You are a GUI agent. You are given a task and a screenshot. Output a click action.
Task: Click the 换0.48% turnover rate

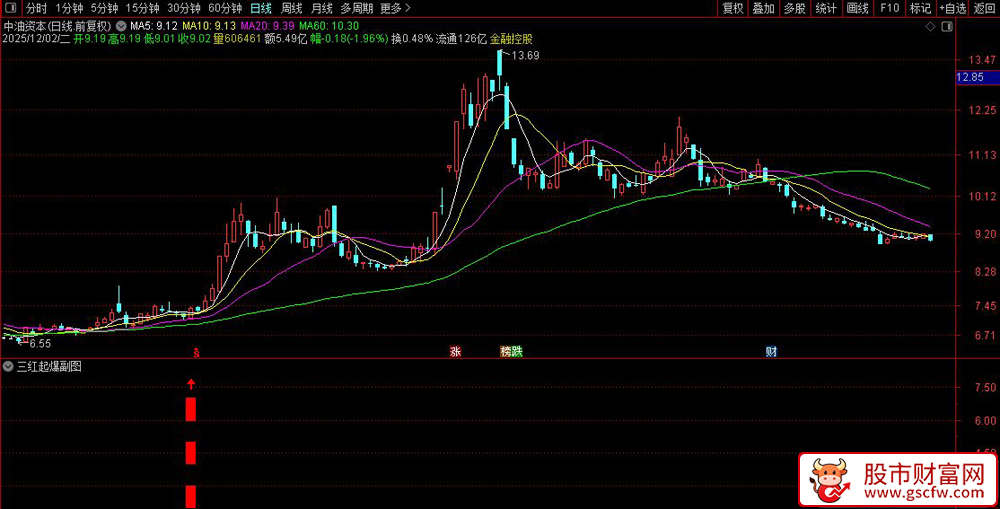click(412, 38)
